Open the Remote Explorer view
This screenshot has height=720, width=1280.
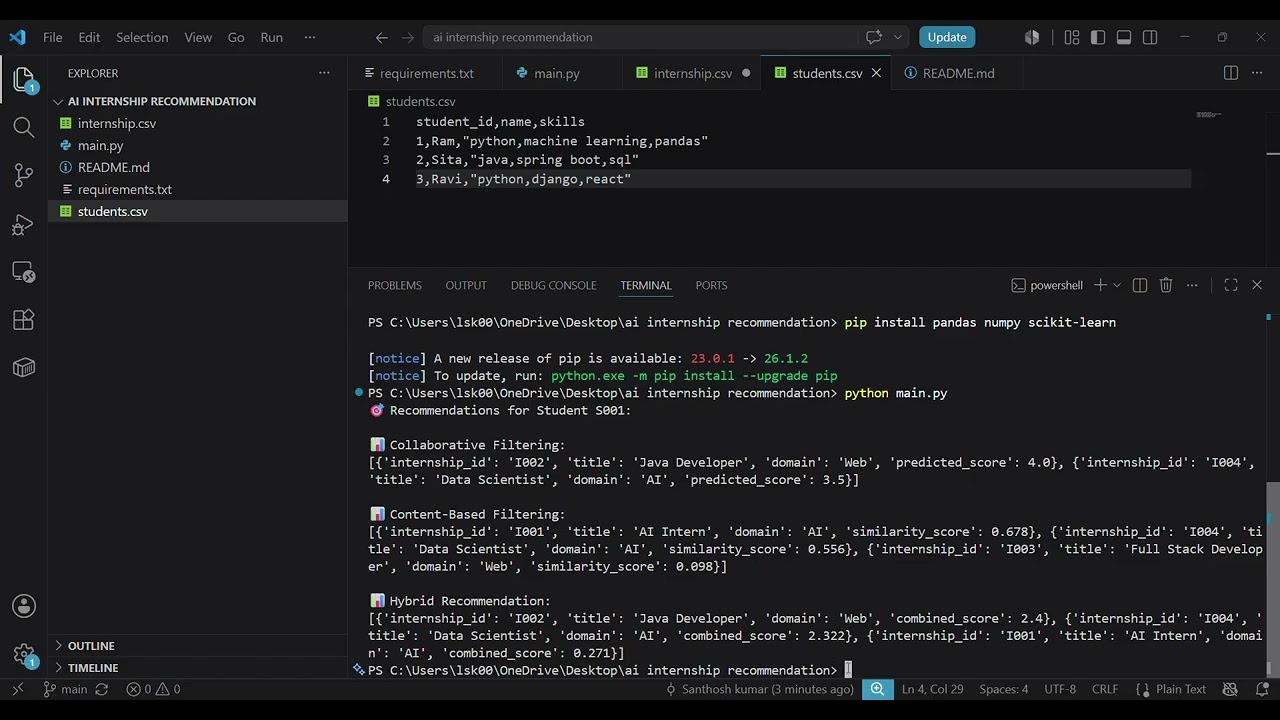[24, 272]
